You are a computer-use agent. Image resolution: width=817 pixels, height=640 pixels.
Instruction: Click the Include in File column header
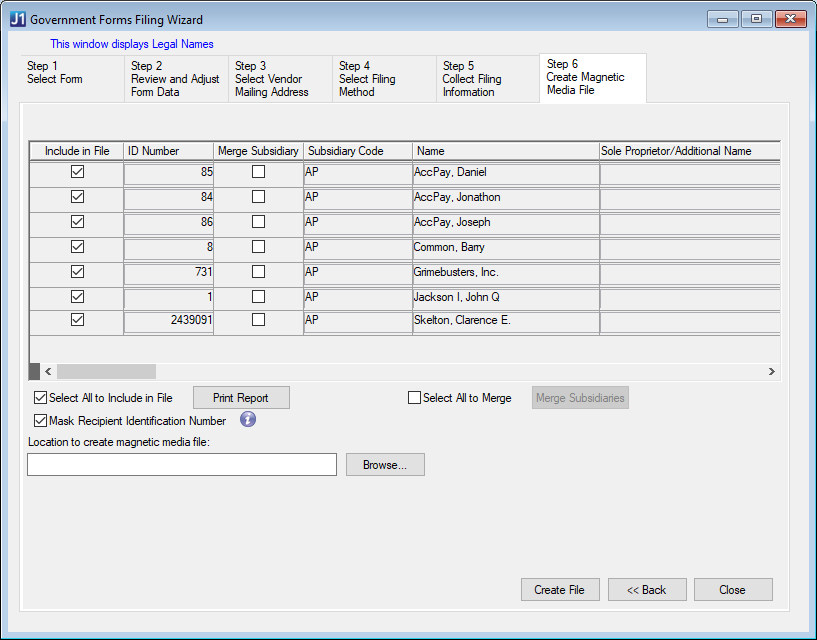point(77,151)
